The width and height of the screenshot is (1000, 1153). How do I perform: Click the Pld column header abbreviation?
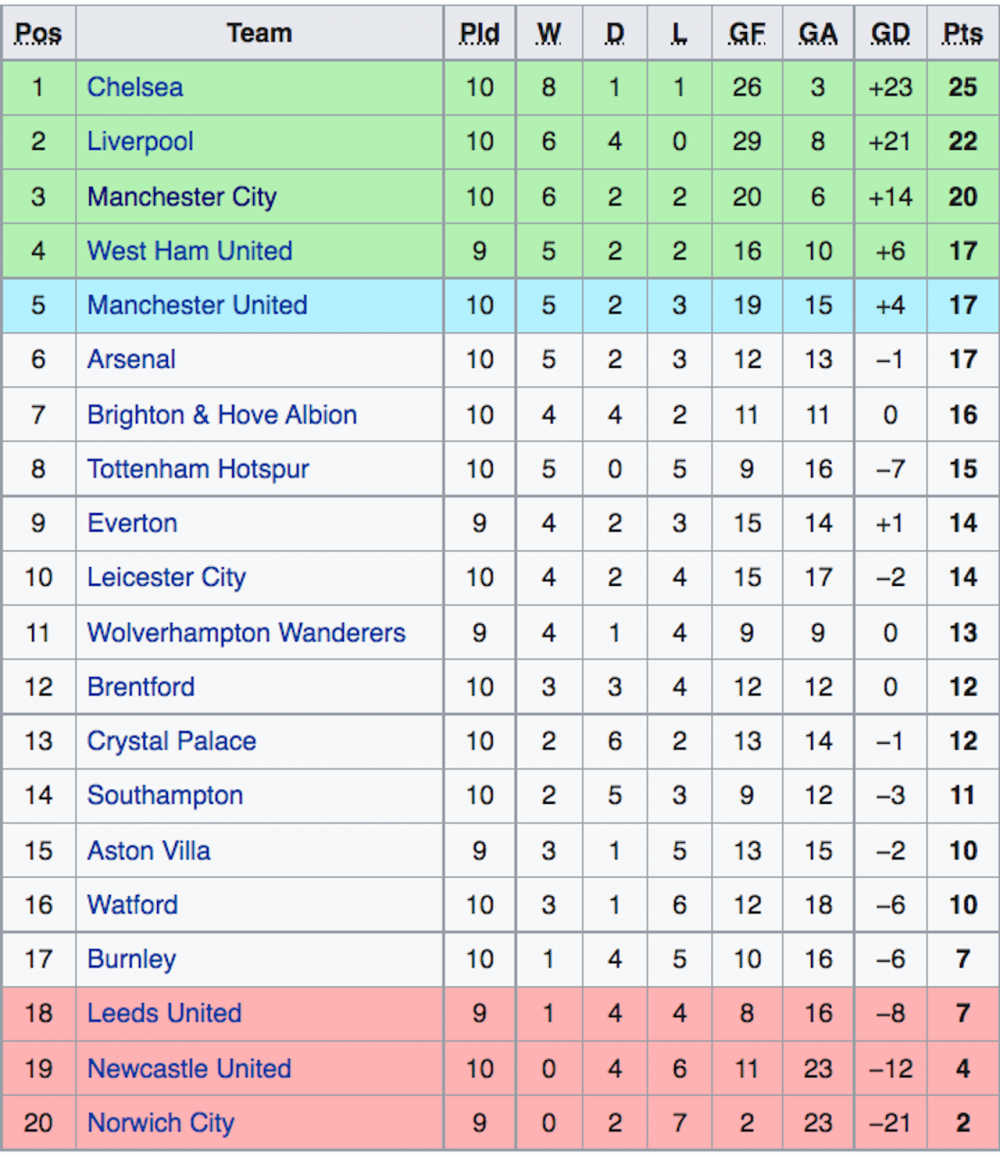click(479, 33)
